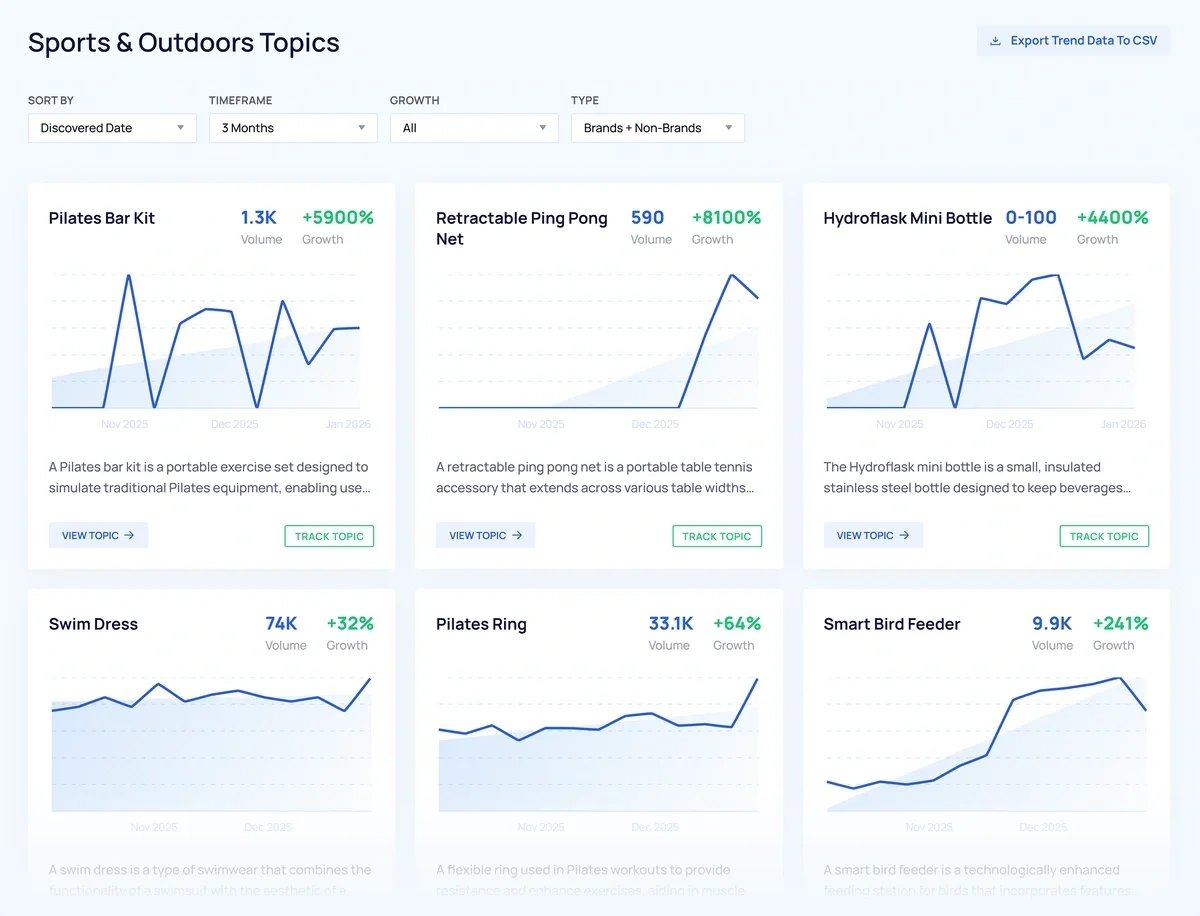Viewport: 1200px width, 916px height.
Task: Click the arrow icon in Hydroflask Mini Bottle's View Topic
Action: pos(904,536)
